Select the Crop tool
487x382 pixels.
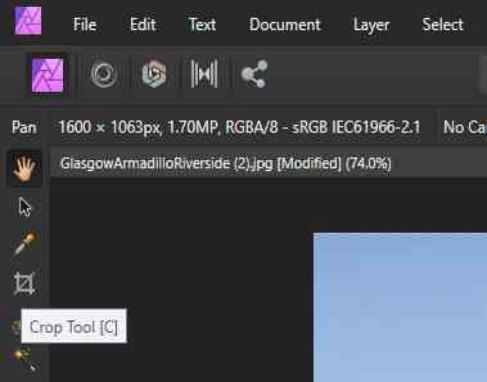click(x=24, y=284)
